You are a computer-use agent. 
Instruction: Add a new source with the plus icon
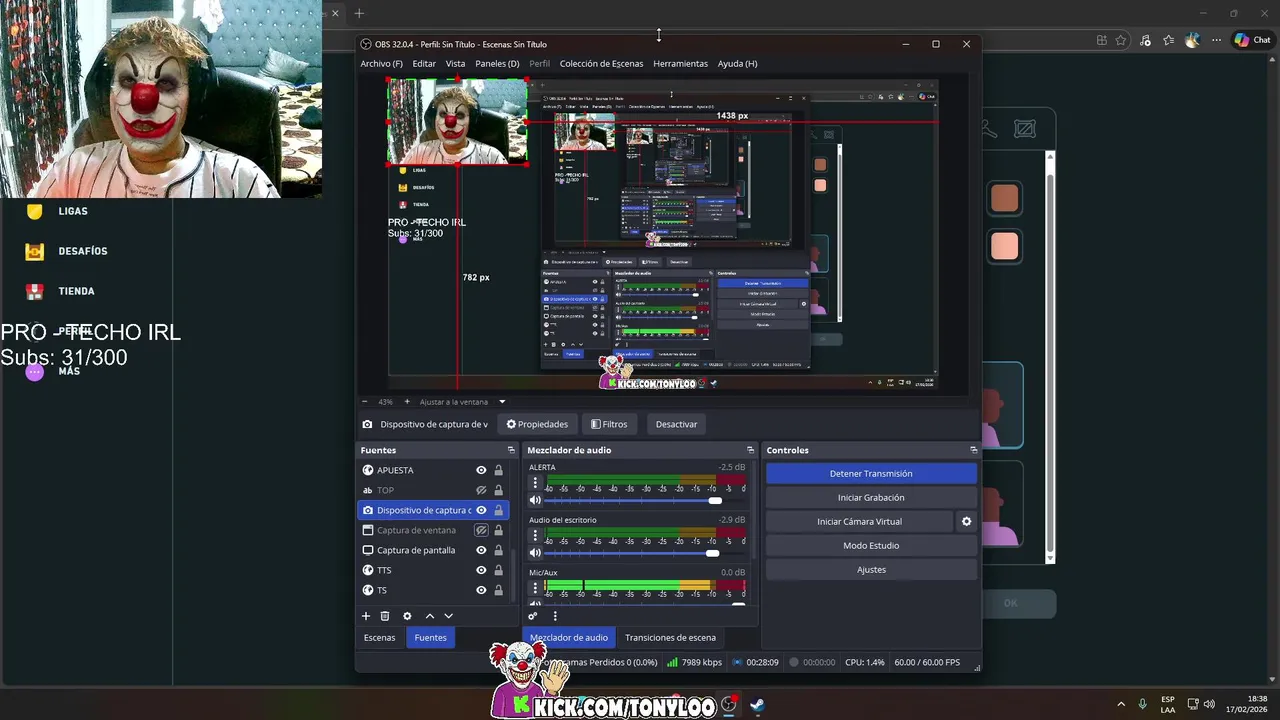click(x=366, y=616)
